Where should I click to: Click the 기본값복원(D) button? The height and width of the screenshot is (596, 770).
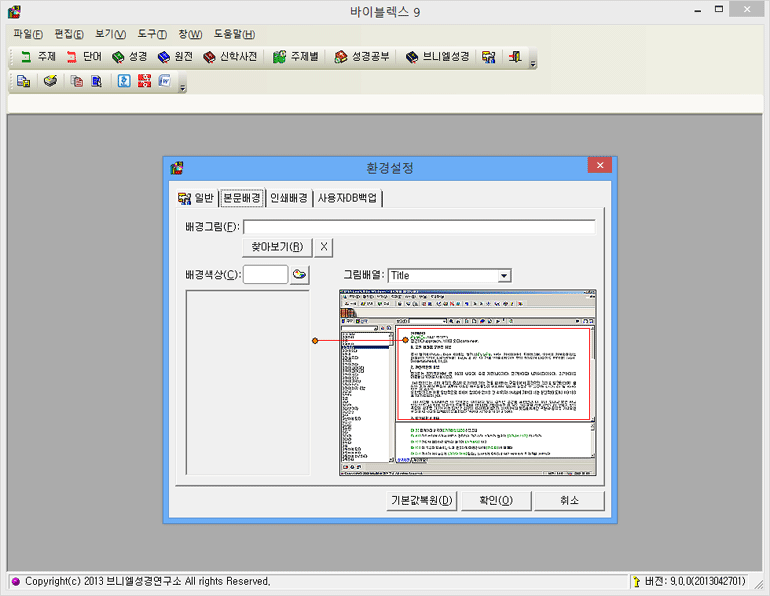pyautogui.click(x=422, y=501)
